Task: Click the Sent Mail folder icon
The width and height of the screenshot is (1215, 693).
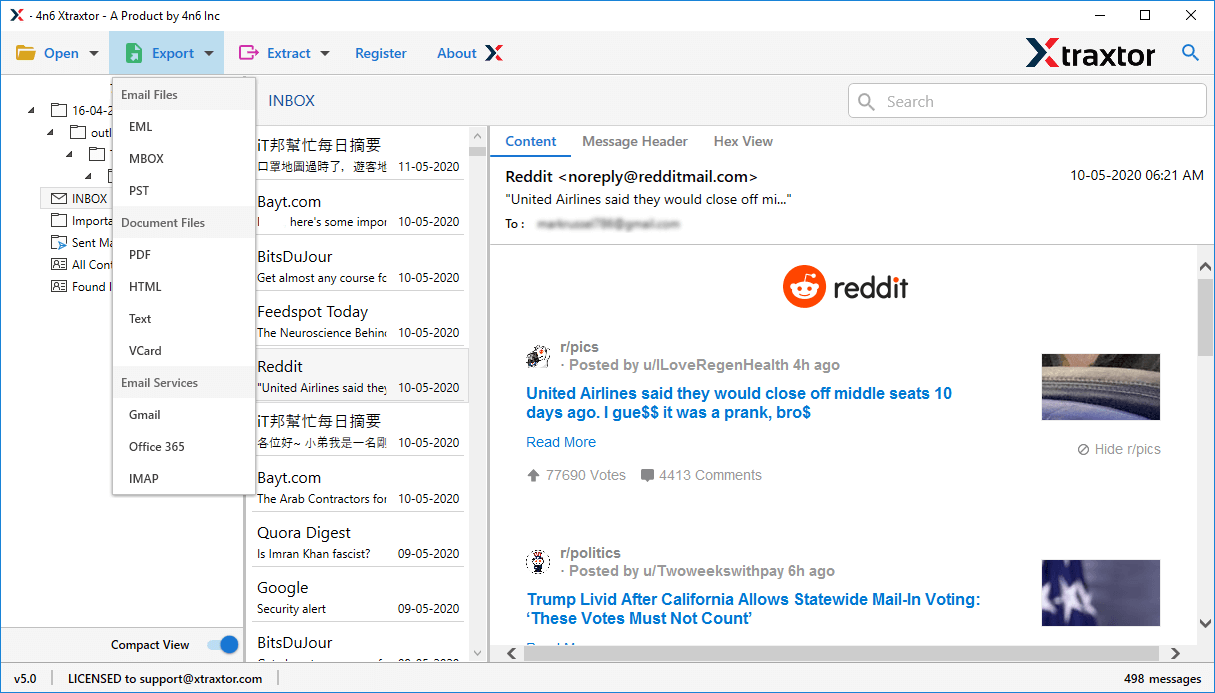Action: click(59, 243)
